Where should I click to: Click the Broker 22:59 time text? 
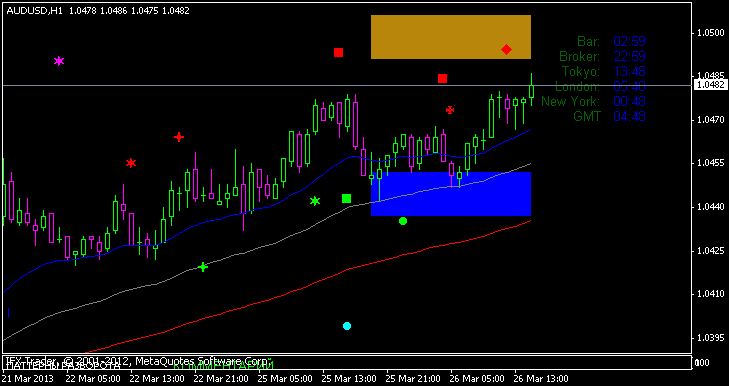tap(602, 57)
